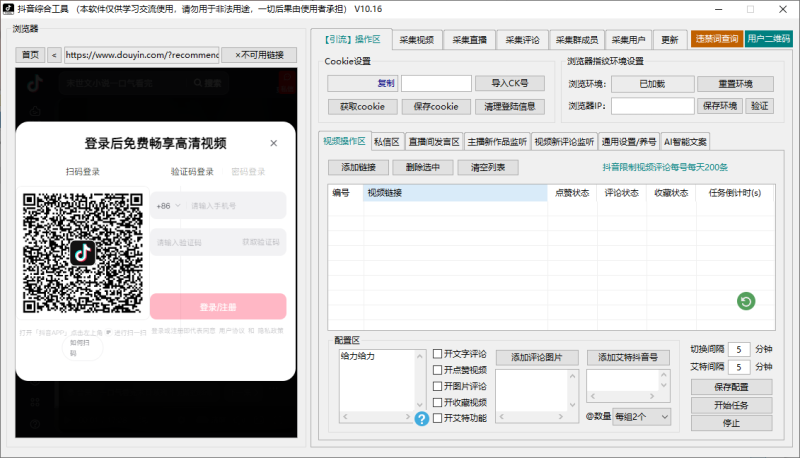Select the 【引流】操作区 tab
This screenshot has height=458, width=800.
click(x=352, y=39)
